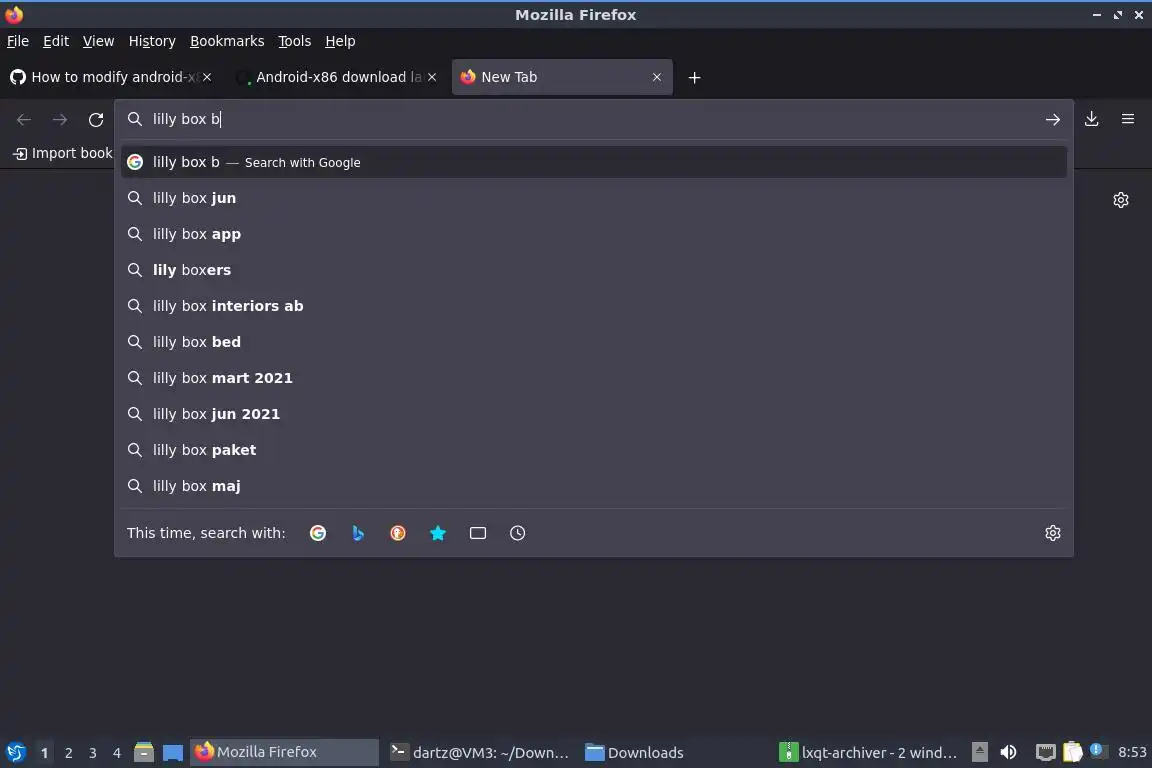Open the Bookmarks menu
This screenshot has width=1152, height=768.
pos(227,41)
